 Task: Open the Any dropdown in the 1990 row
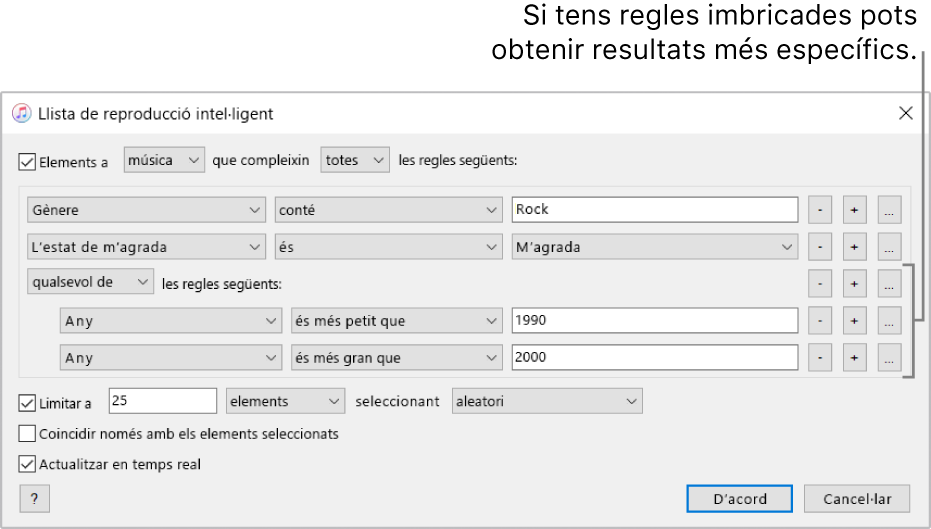171,321
